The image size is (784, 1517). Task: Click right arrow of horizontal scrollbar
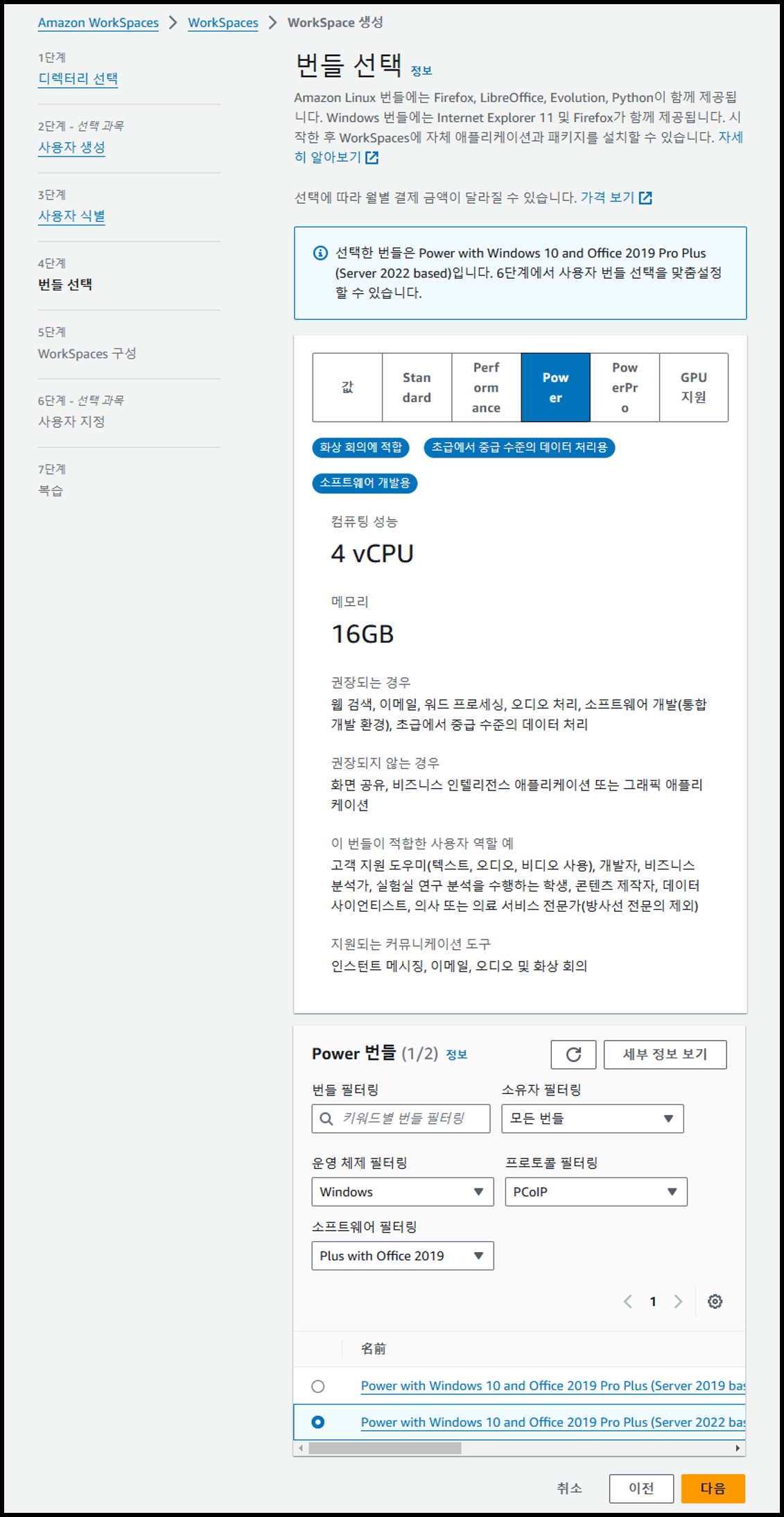click(x=738, y=1448)
